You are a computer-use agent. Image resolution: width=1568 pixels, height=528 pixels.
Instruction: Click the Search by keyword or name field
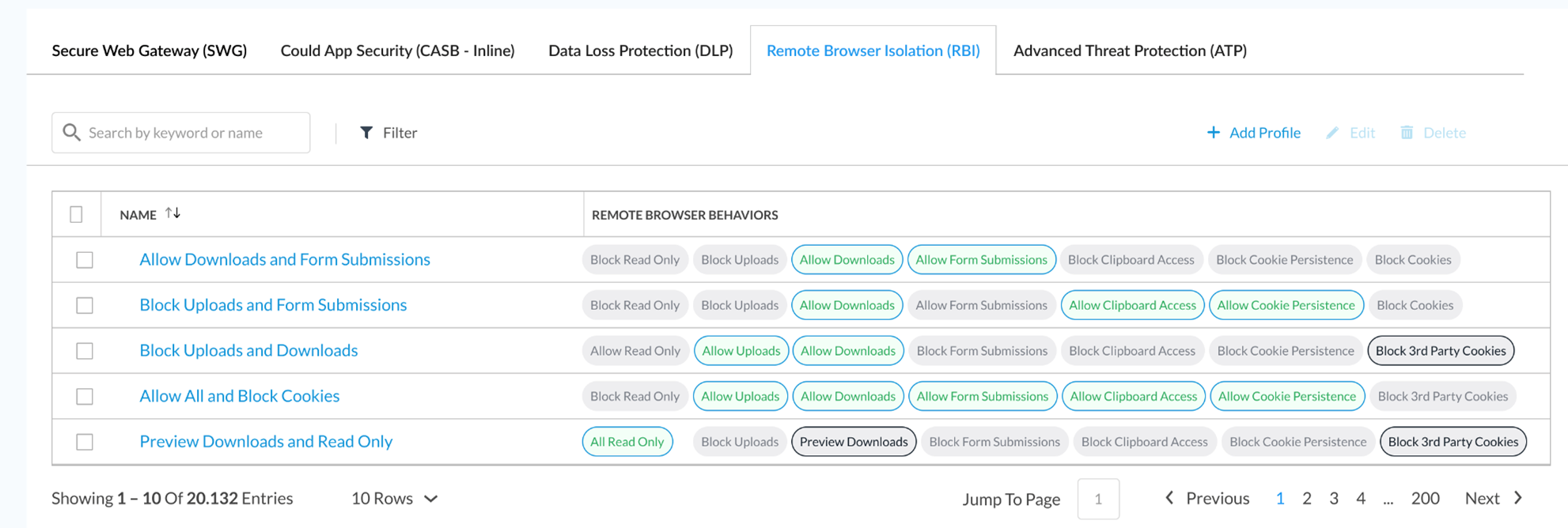pyautogui.click(x=194, y=133)
